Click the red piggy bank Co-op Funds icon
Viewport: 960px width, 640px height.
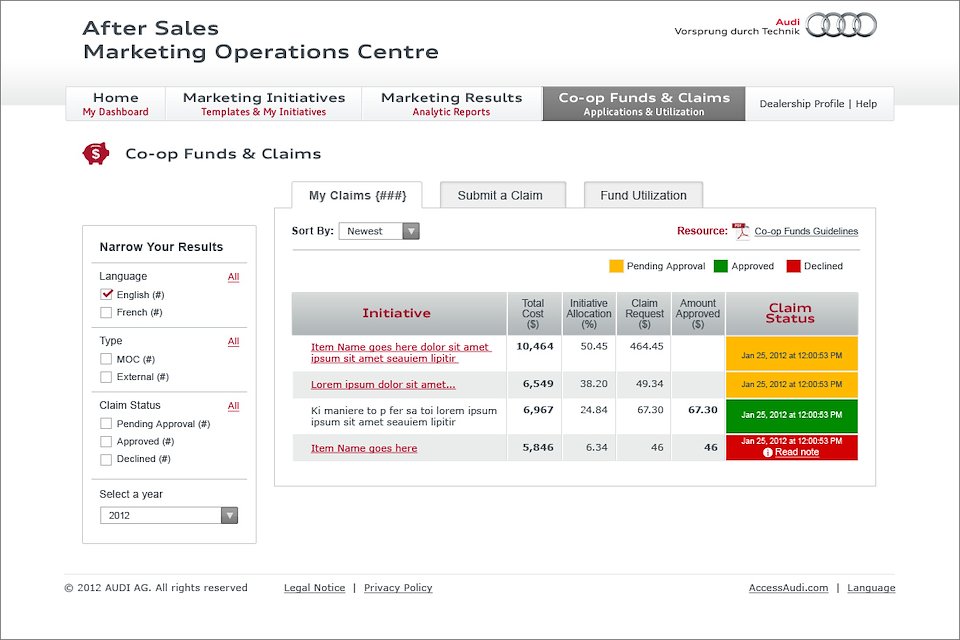coord(95,154)
